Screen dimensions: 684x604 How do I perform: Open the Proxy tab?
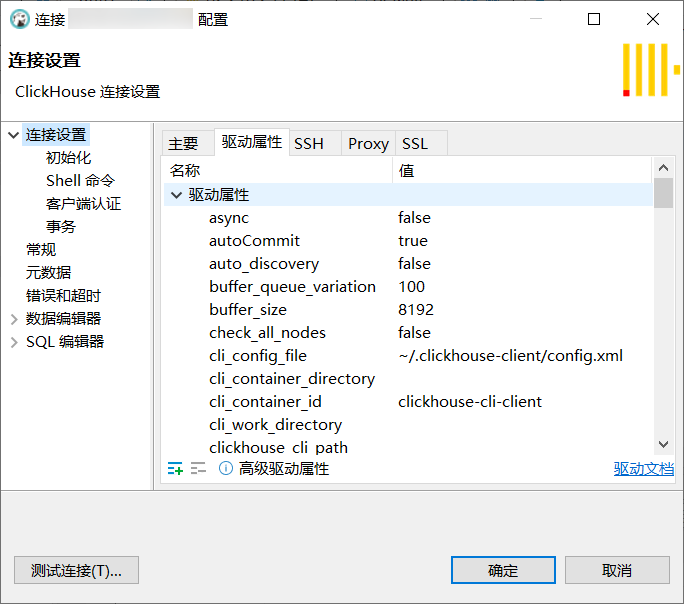coord(368,143)
